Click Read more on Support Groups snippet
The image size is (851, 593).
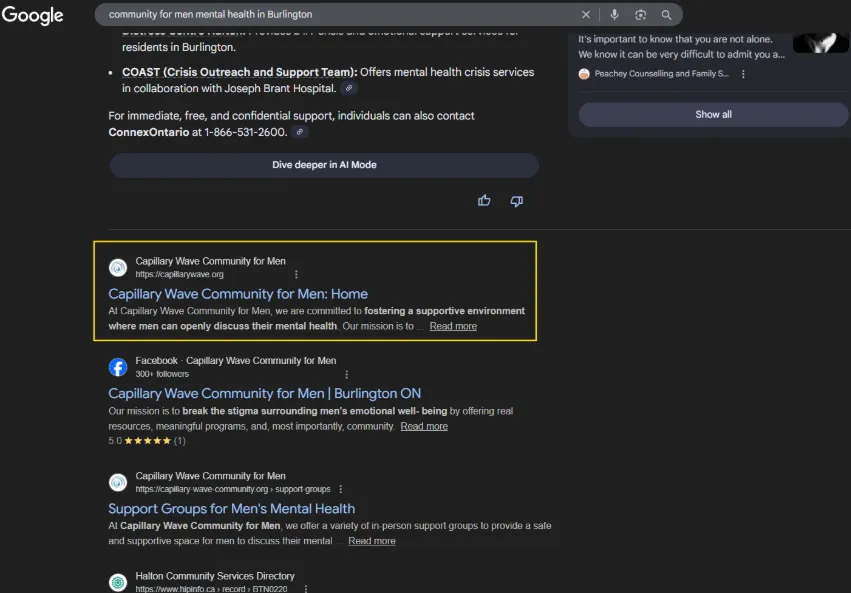click(372, 541)
